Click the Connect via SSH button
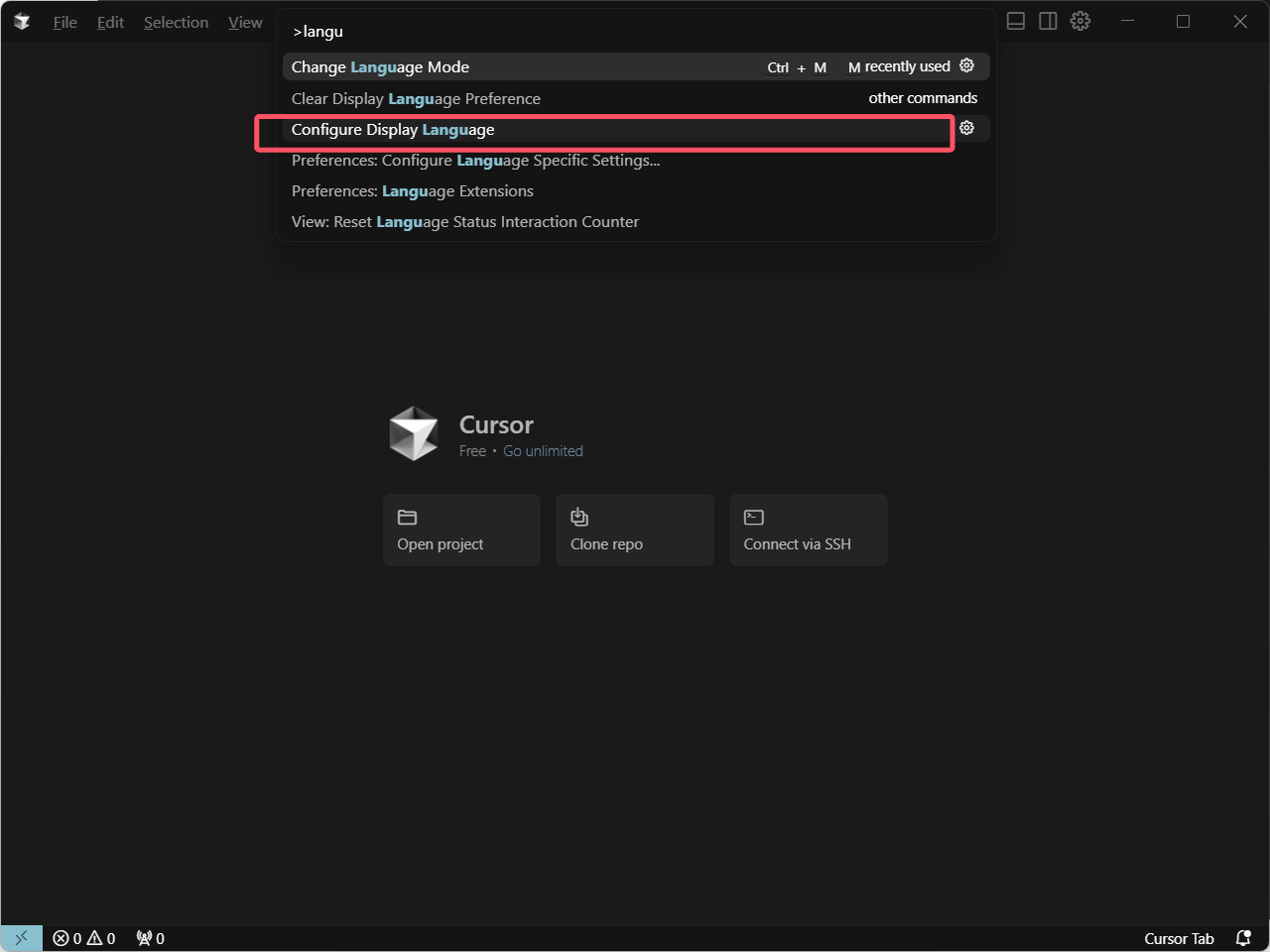The width and height of the screenshot is (1270, 952). pyautogui.click(x=809, y=530)
